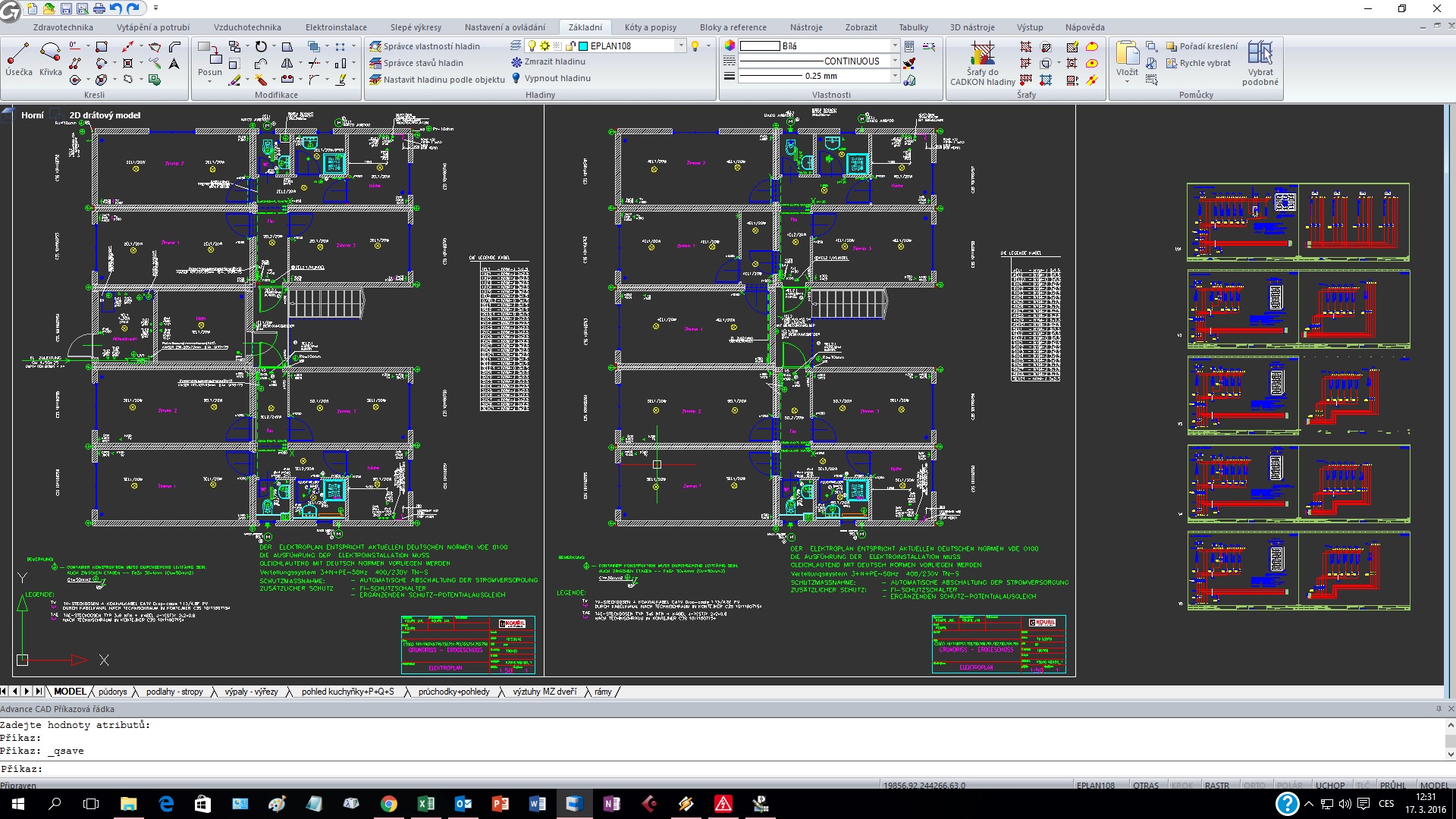Click the Windows Start button

(x=17, y=804)
